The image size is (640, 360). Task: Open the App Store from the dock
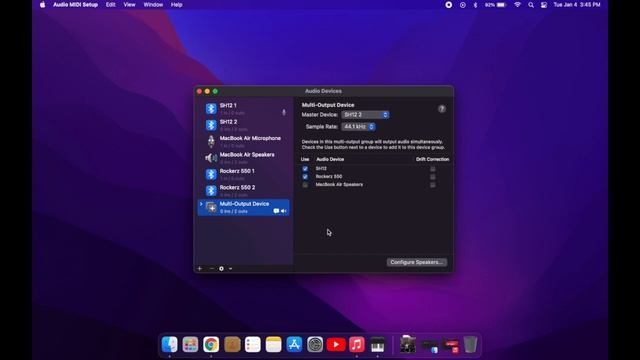pos(294,344)
